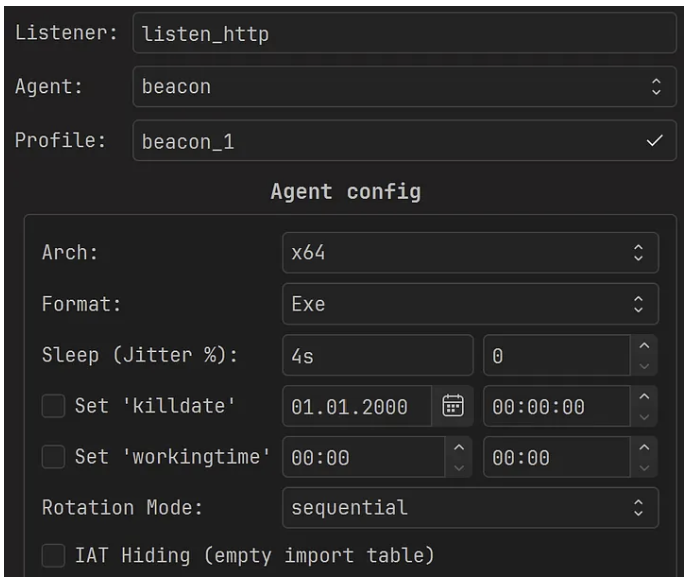Expand the Arch dropdown set to x64
This screenshot has width=685, height=579.
[470, 253]
